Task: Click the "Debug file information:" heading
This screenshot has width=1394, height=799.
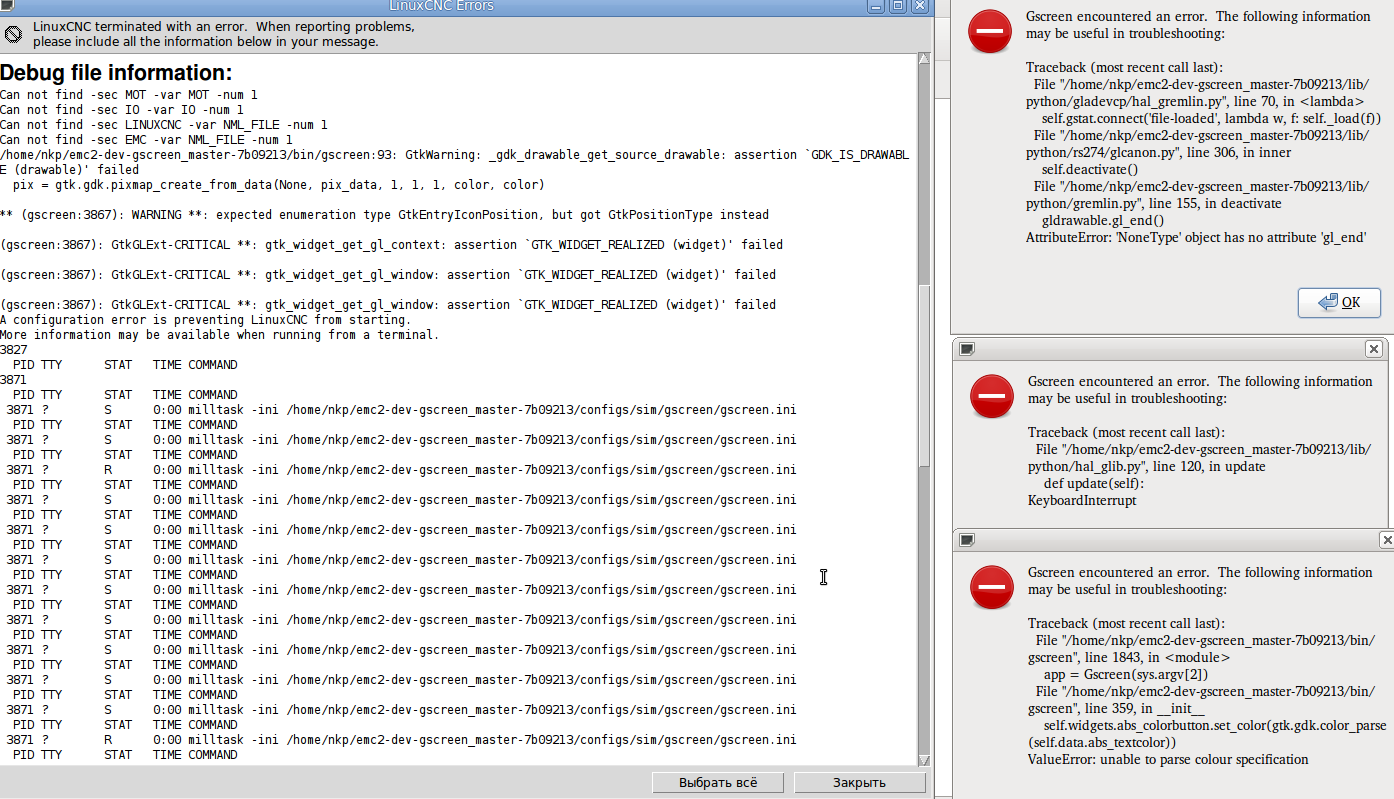Action: coord(116,73)
